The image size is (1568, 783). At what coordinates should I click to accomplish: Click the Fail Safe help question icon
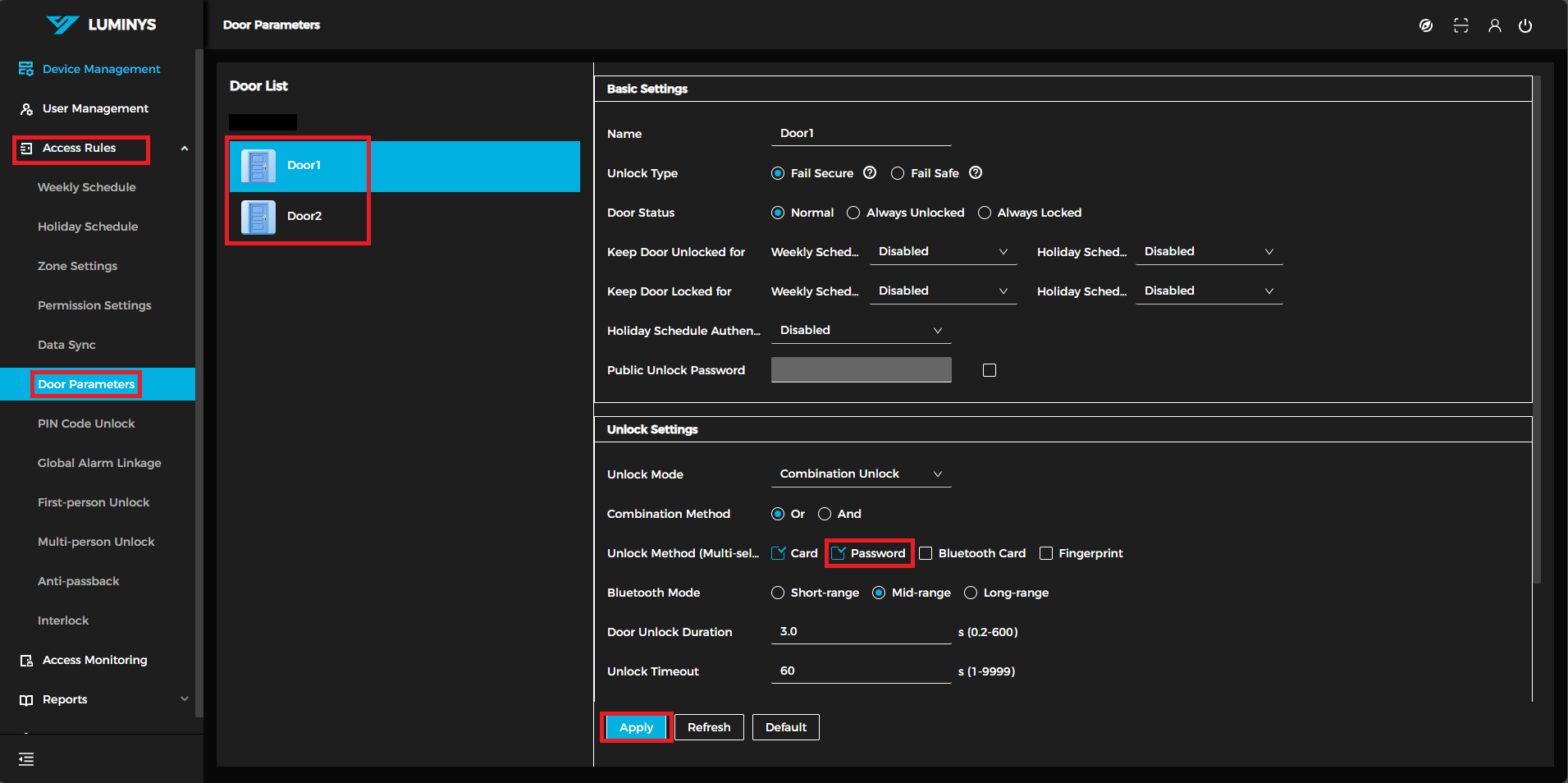click(976, 173)
